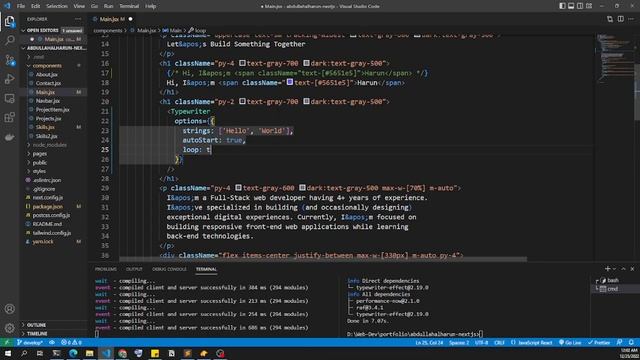The image size is (640, 360).
Task: Toggle secondary side bar layout icon
Action: (580, 6)
